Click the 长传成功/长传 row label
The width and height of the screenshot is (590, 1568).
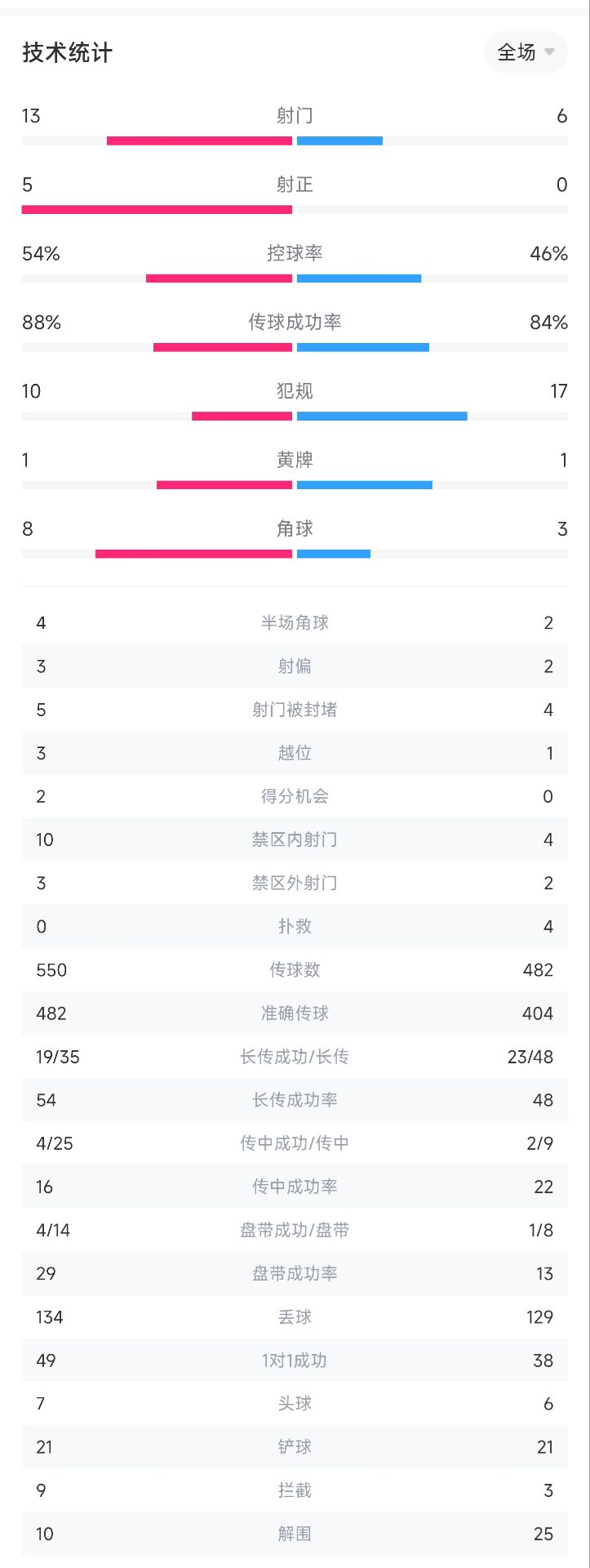pos(295,1057)
